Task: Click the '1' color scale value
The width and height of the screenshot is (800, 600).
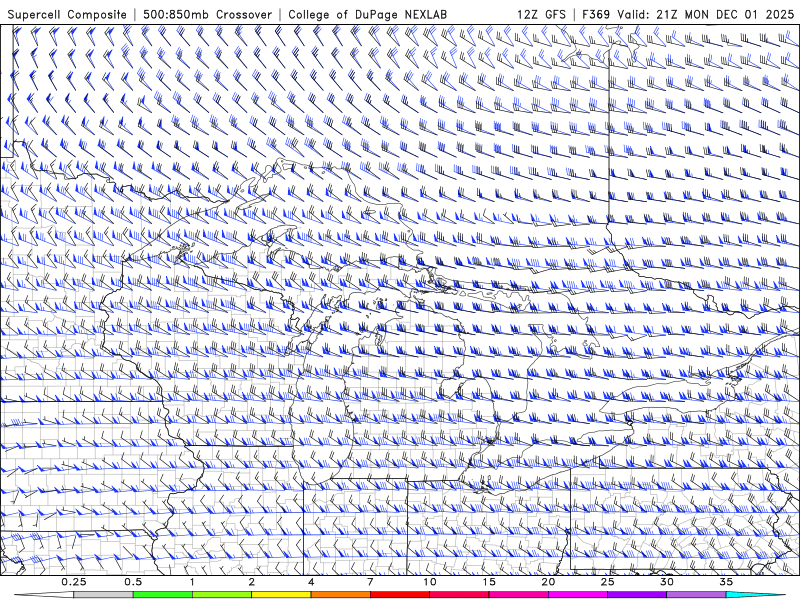Action: point(192,582)
